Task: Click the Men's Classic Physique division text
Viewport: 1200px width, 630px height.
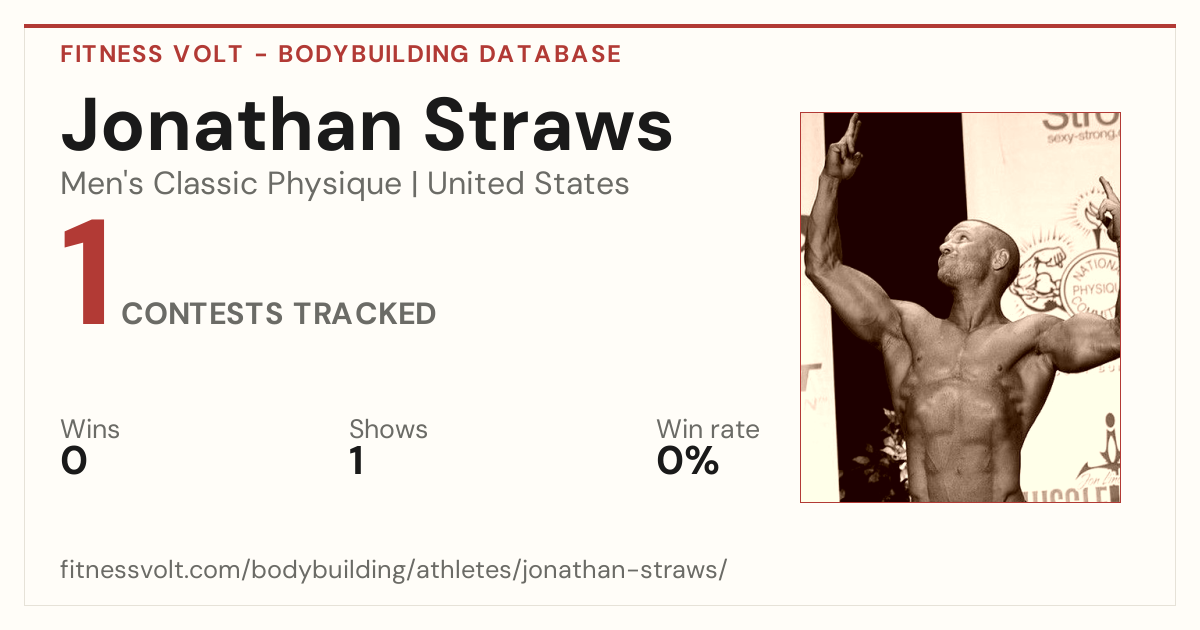Action: pyautogui.click(x=231, y=184)
